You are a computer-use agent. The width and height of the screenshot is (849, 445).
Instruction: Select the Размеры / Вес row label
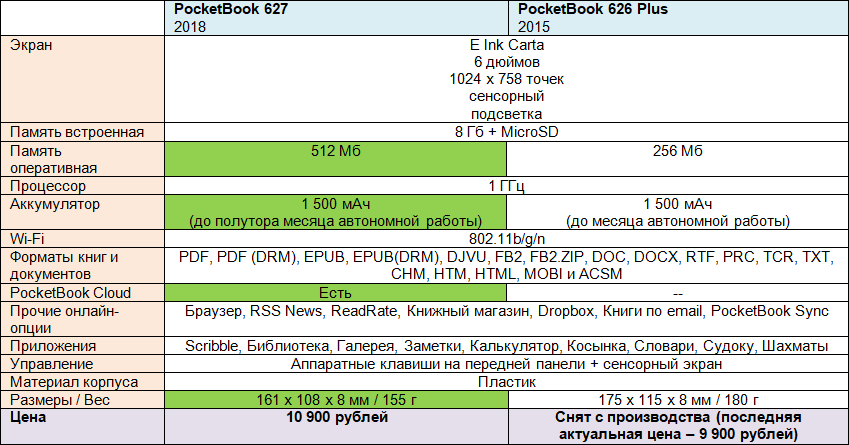click(x=82, y=400)
